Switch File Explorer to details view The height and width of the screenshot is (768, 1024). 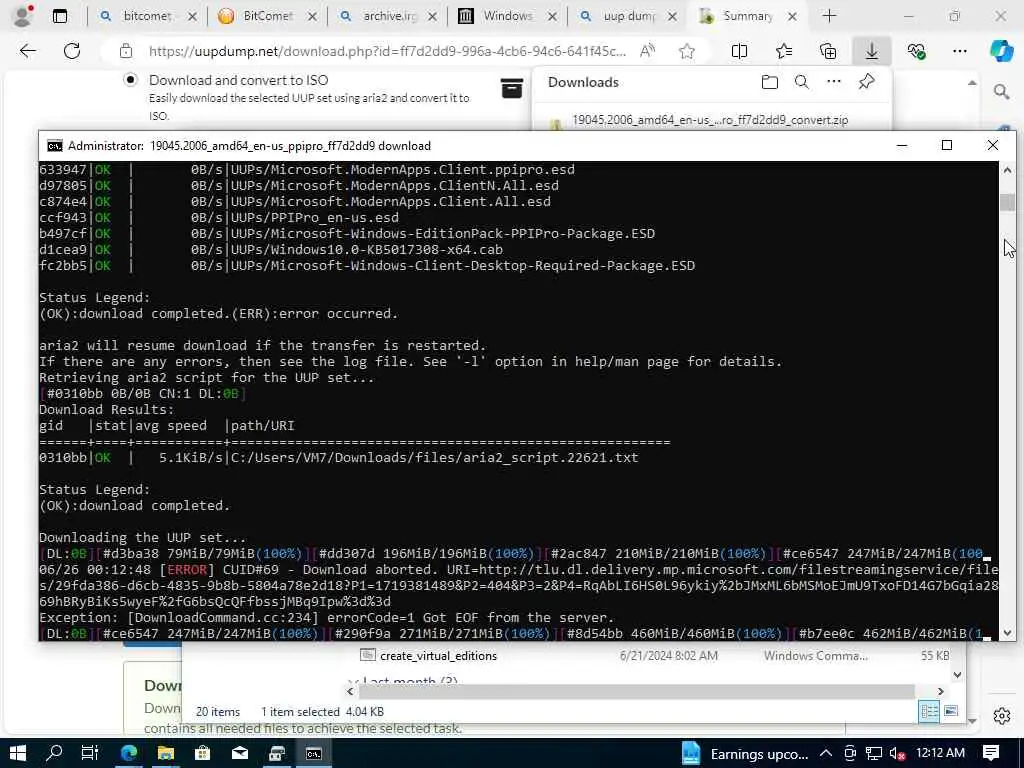(929, 711)
